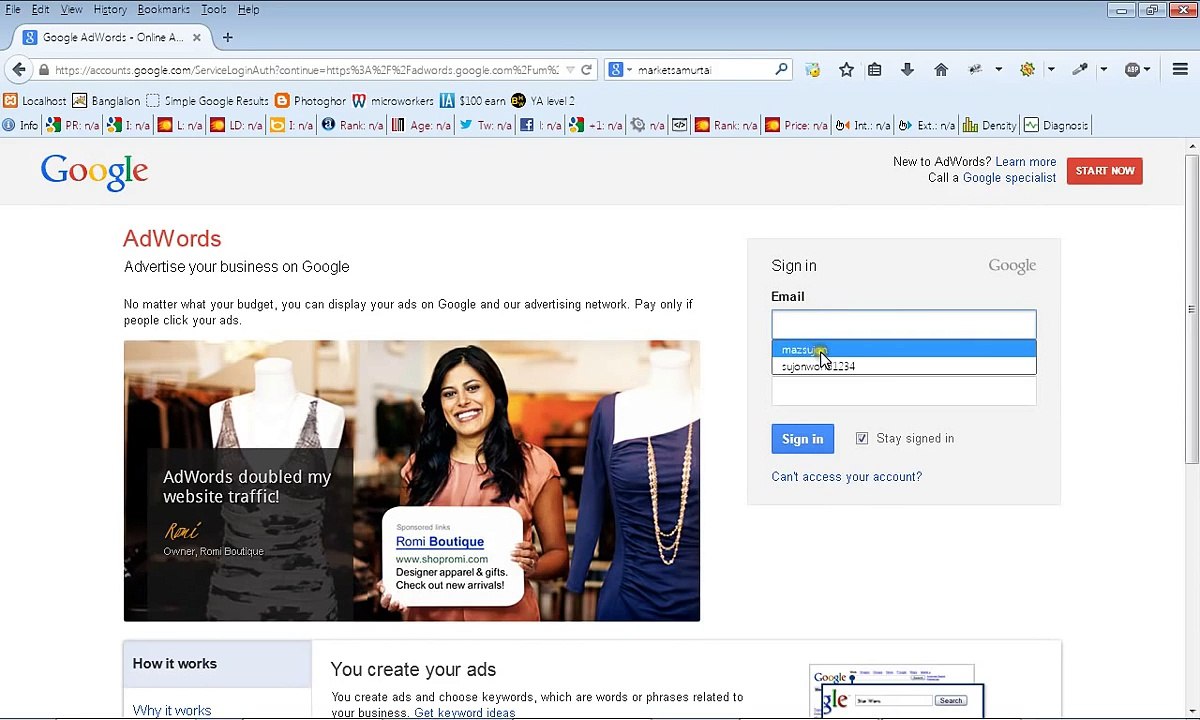Screen dimensions: 1200x720
Task: Open the History menu
Action: tap(110, 9)
